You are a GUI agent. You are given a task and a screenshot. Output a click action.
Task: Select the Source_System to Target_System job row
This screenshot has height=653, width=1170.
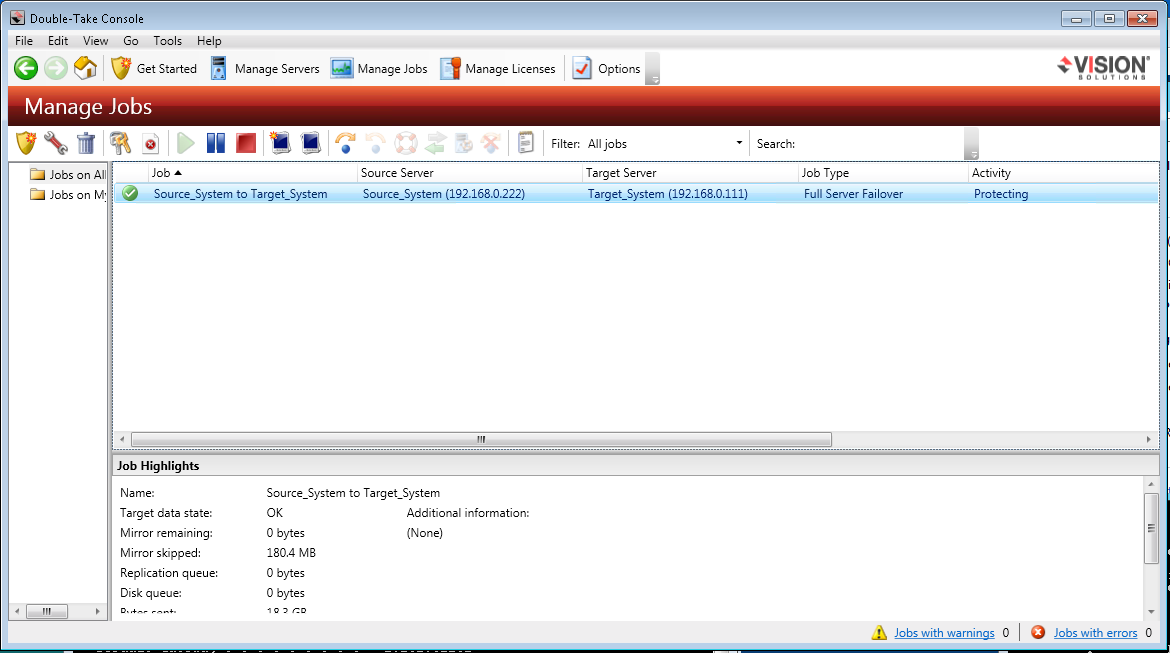click(240, 194)
